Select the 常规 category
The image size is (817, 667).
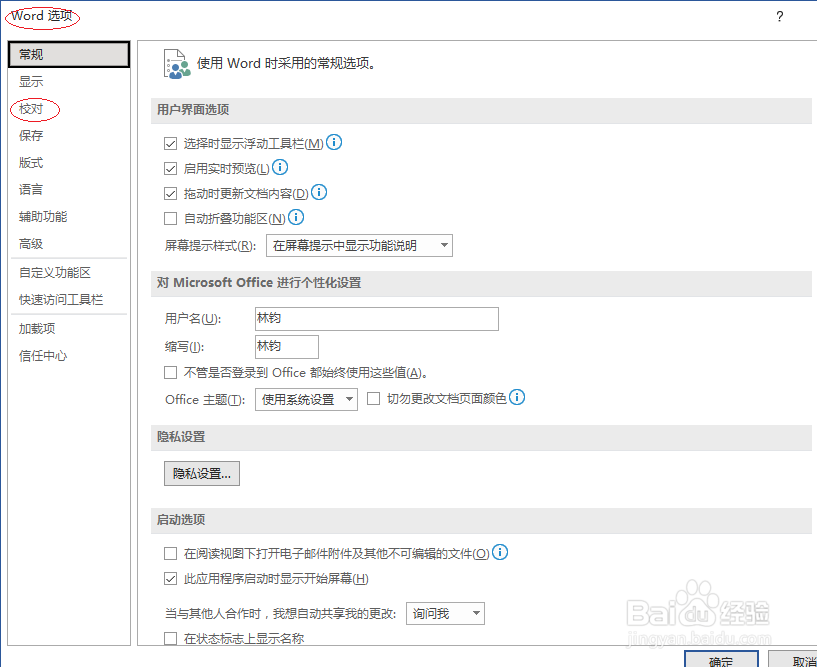pos(69,54)
